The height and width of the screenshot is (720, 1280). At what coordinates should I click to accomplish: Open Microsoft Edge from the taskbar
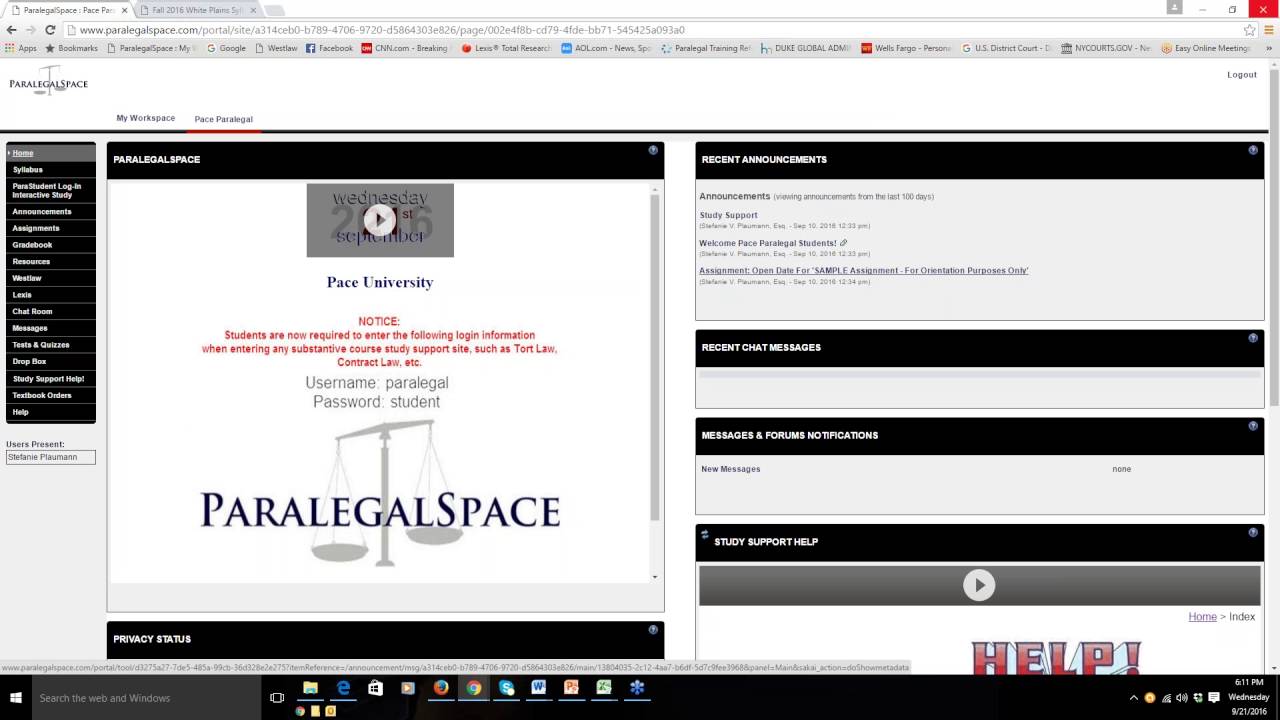click(343, 688)
